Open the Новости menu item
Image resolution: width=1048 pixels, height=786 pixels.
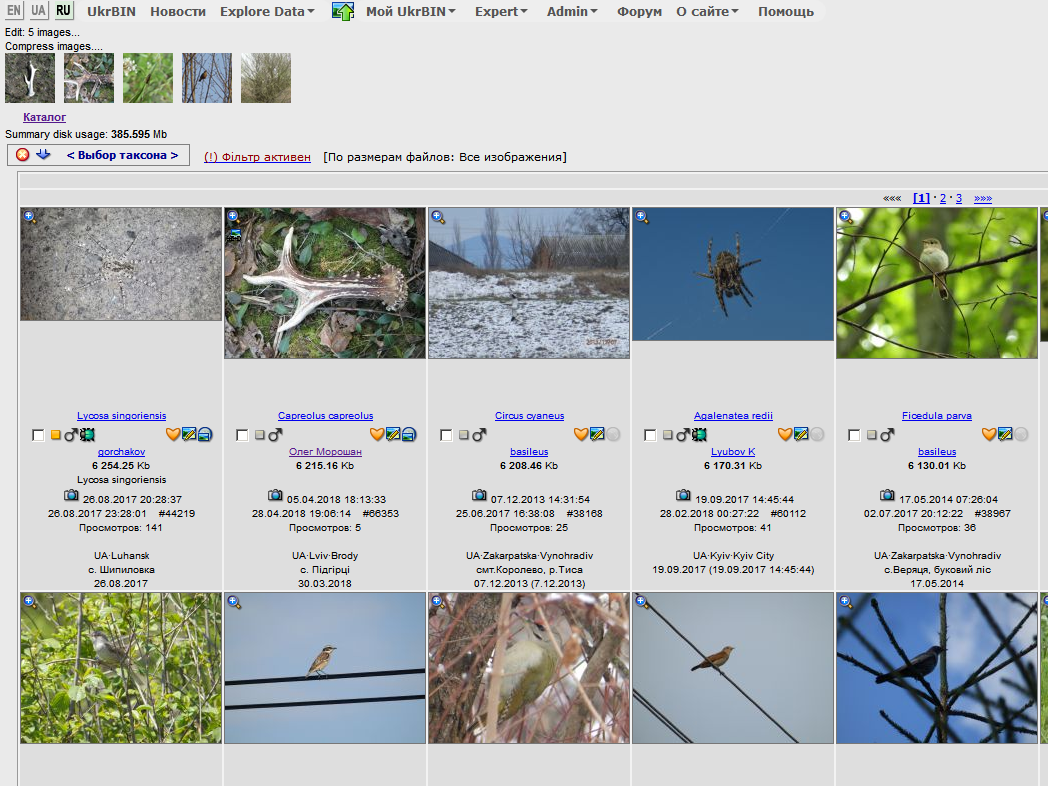178,12
